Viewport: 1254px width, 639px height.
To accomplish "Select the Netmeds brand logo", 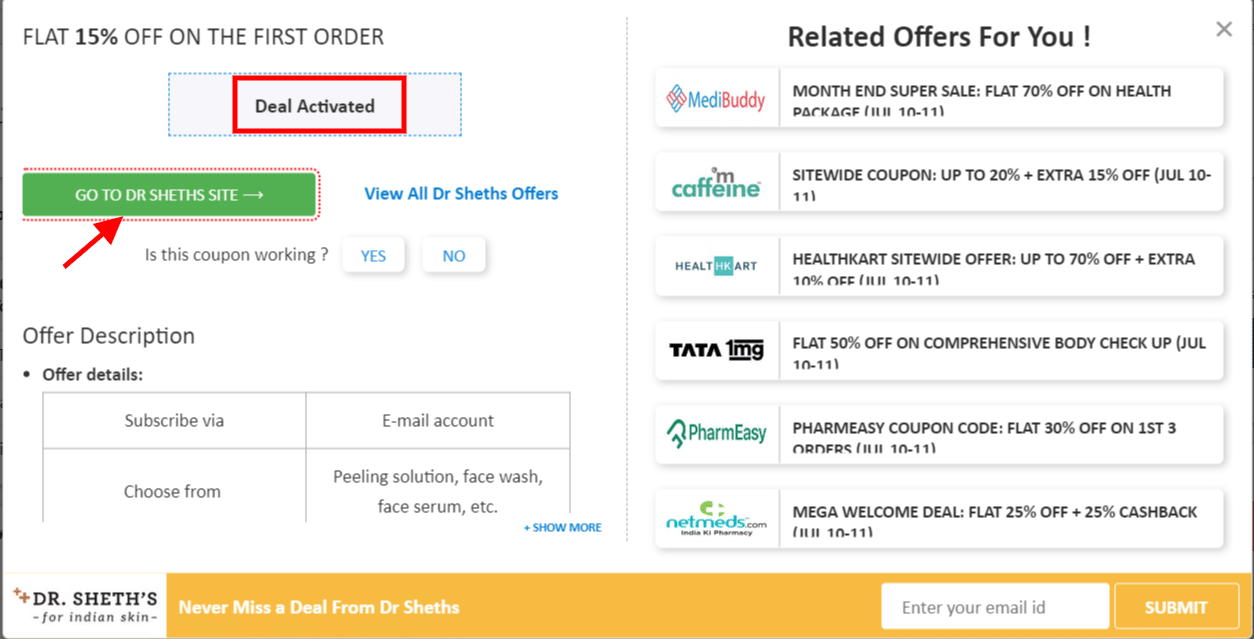I will [x=716, y=518].
